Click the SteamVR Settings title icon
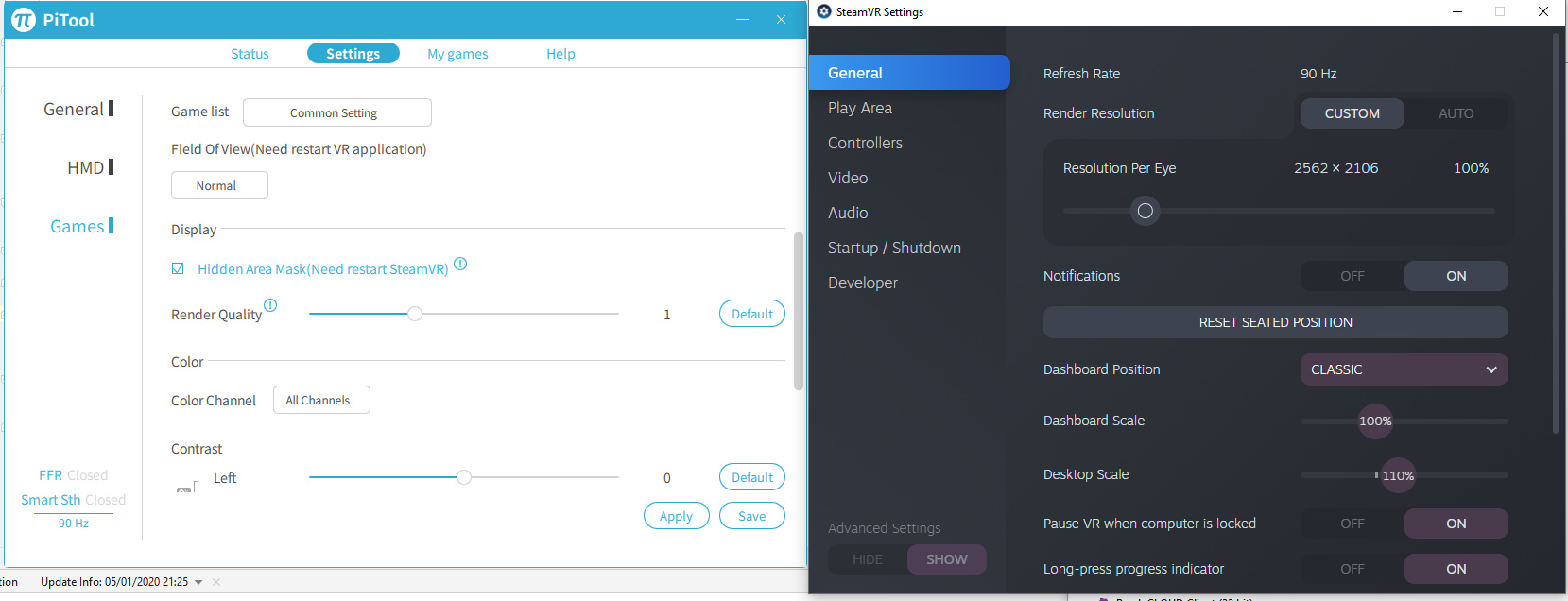Image resolution: width=1568 pixels, height=601 pixels. [824, 11]
